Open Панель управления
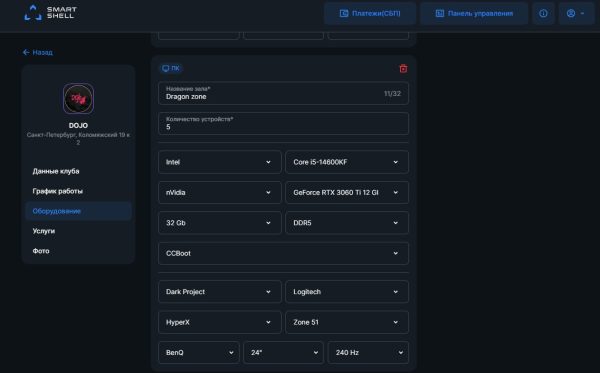The image size is (600, 373). [x=474, y=13]
